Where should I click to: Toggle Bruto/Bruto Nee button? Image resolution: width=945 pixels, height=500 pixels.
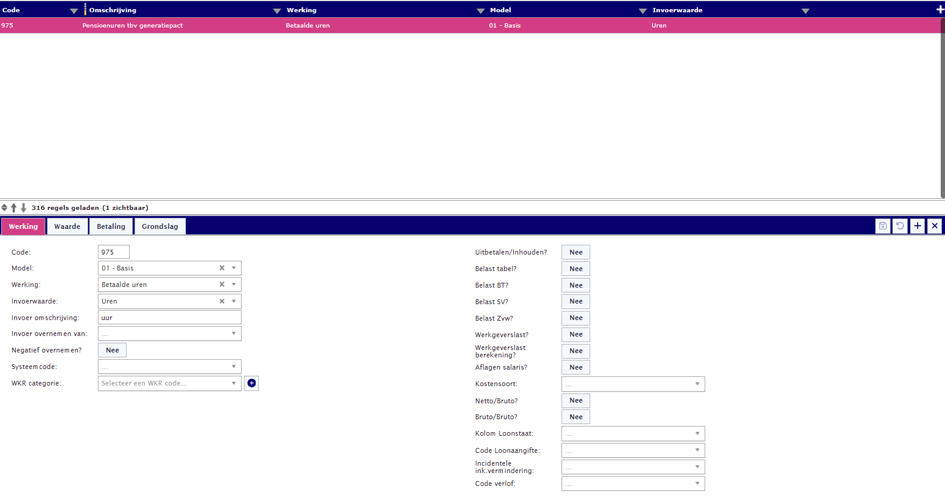[576, 417]
